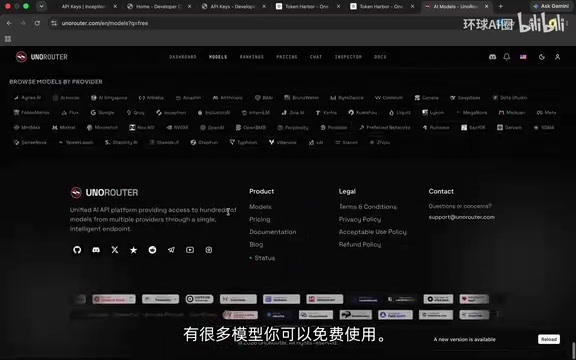The width and height of the screenshot is (576, 360).
Task: Open the Models link in footer Product
Action: click(260, 207)
